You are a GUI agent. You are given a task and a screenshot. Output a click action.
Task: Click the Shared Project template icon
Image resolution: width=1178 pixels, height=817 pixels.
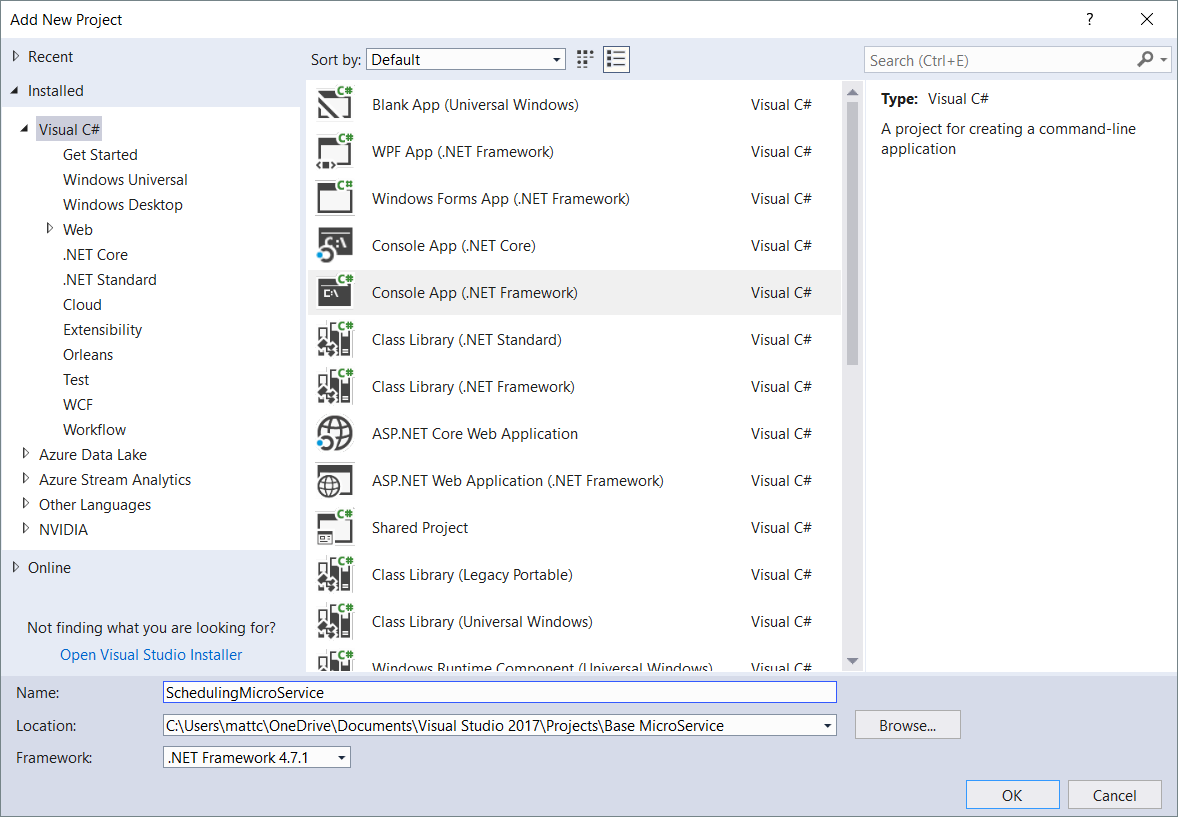(334, 527)
